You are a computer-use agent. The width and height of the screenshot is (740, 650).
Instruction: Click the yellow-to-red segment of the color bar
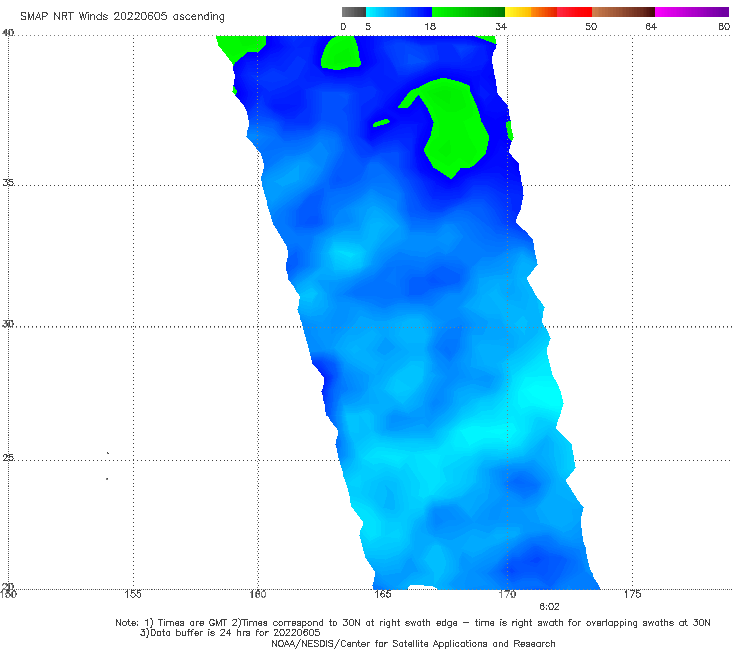coord(548,12)
